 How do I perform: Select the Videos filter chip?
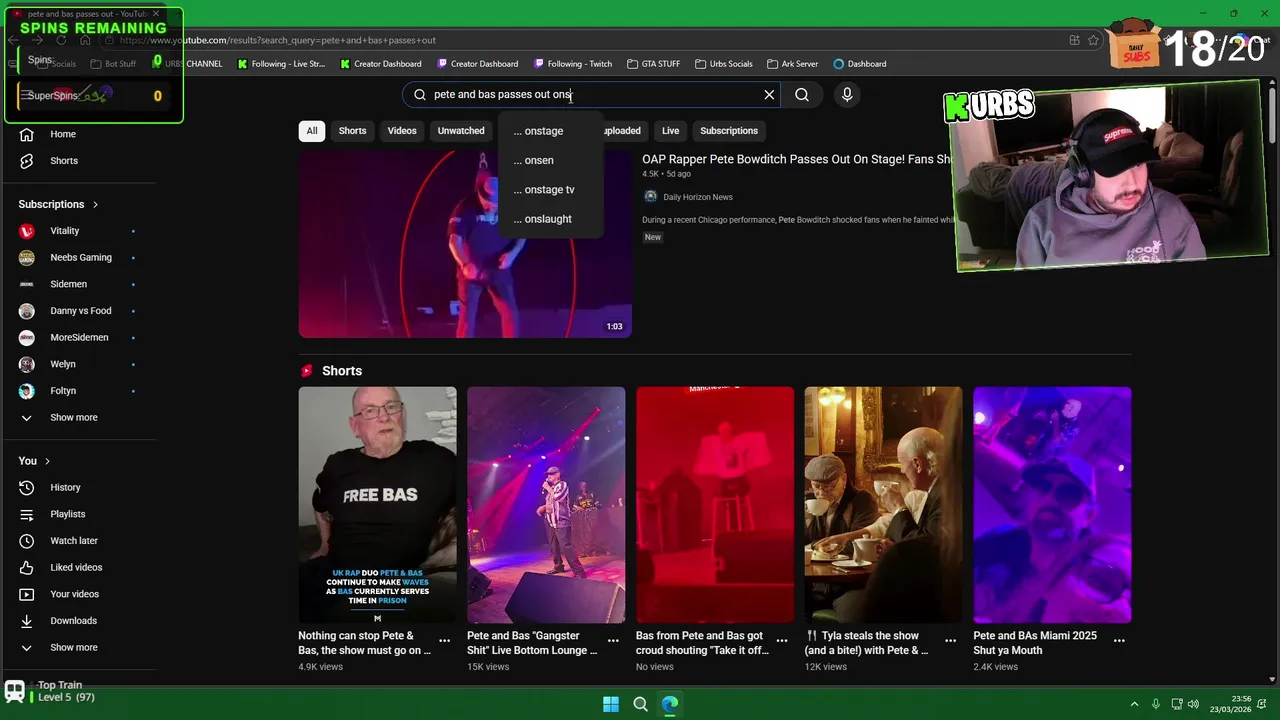(402, 131)
